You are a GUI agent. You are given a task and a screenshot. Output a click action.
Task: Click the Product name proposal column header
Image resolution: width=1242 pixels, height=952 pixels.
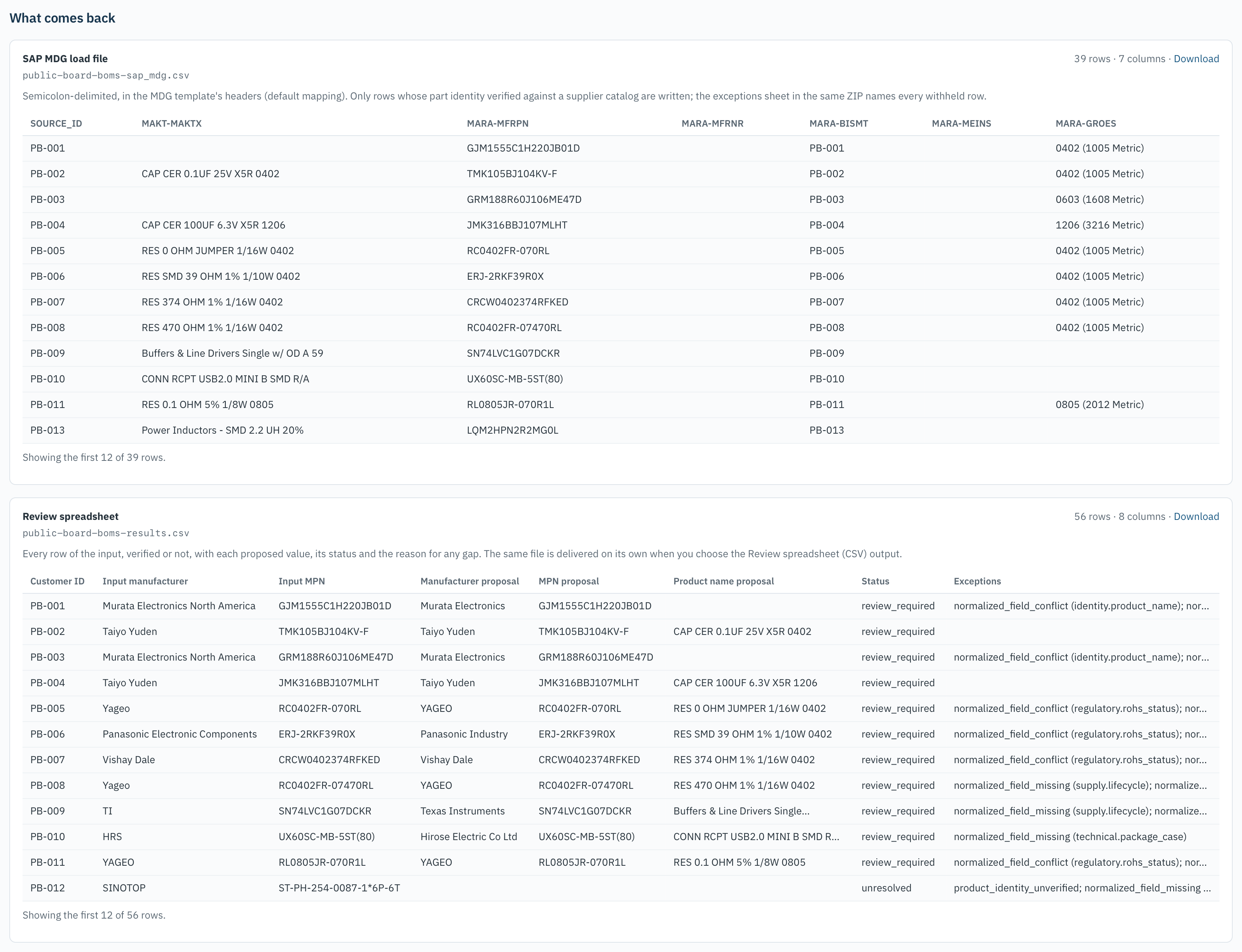click(723, 581)
